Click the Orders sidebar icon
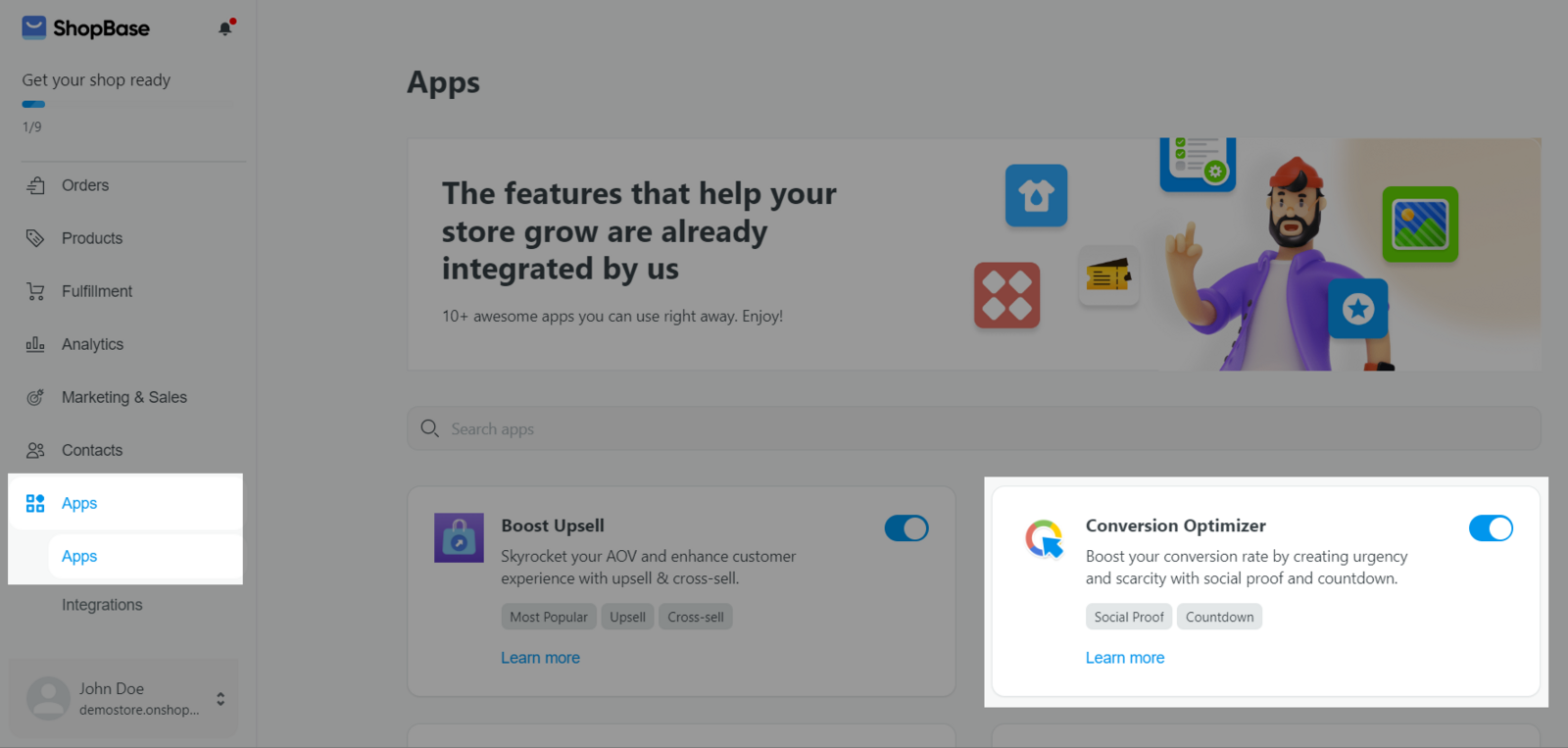Screen dimensions: 1568x748 (35, 185)
